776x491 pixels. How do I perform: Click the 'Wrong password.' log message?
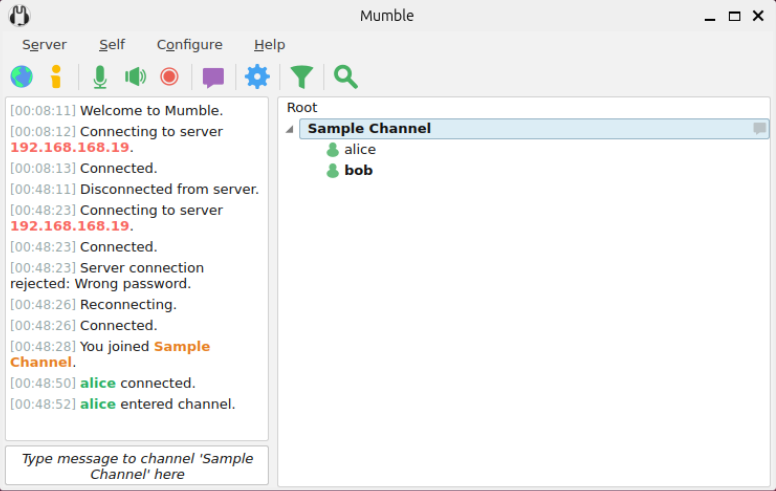(x=132, y=284)
